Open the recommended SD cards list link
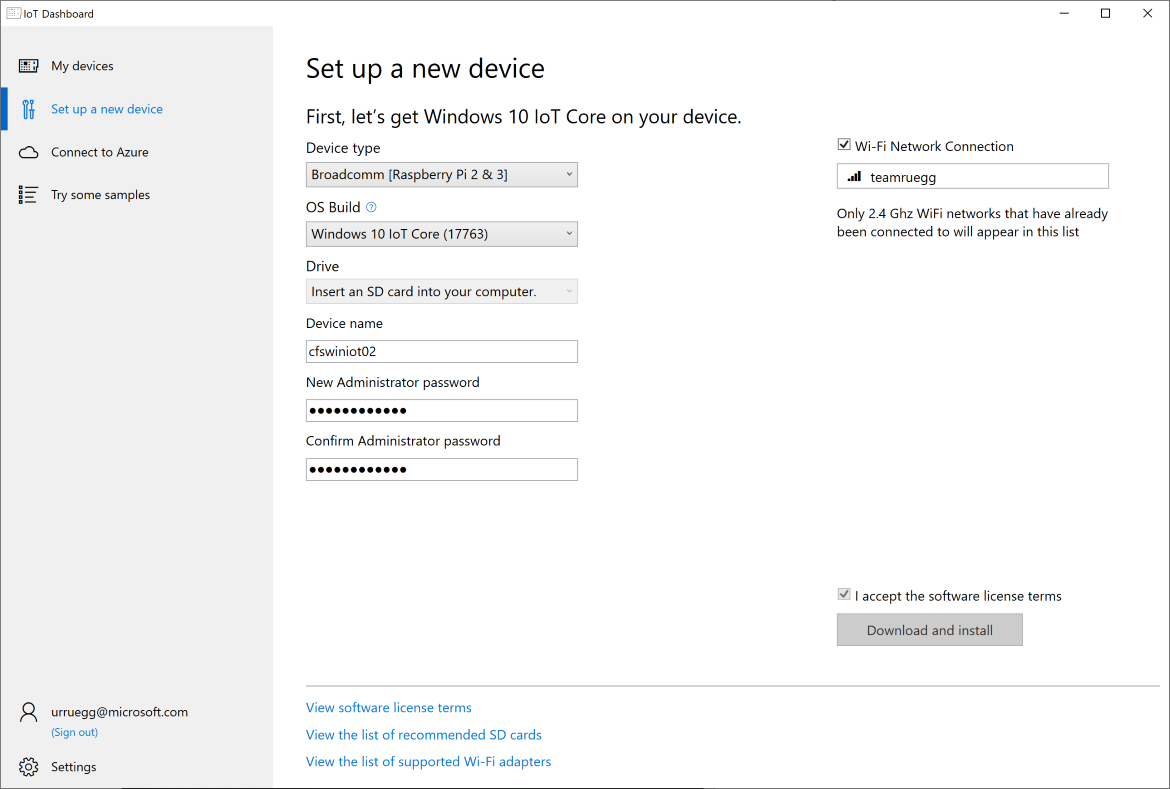 424,735
